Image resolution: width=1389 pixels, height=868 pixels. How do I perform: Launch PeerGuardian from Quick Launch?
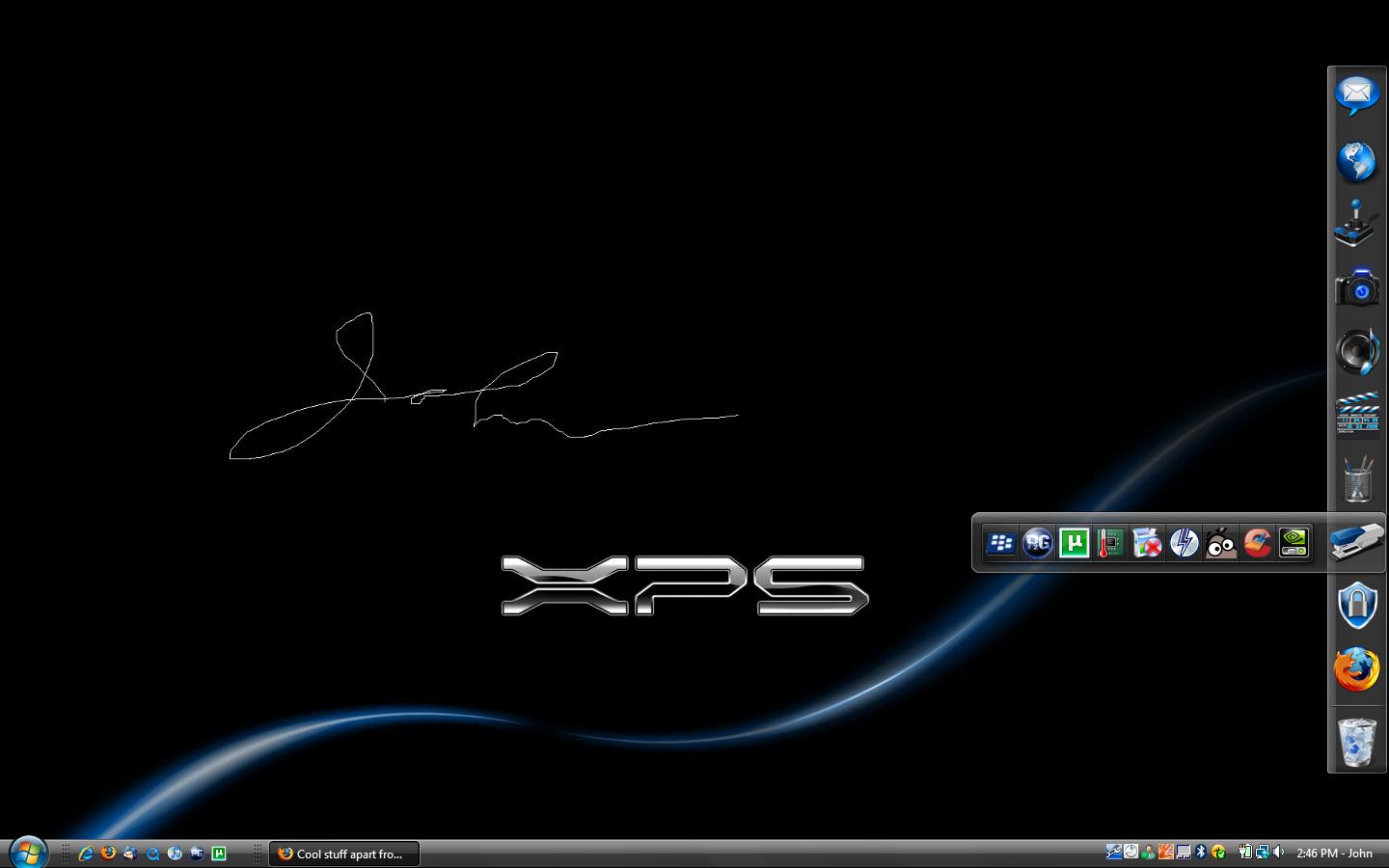click(x=197, y=854)
